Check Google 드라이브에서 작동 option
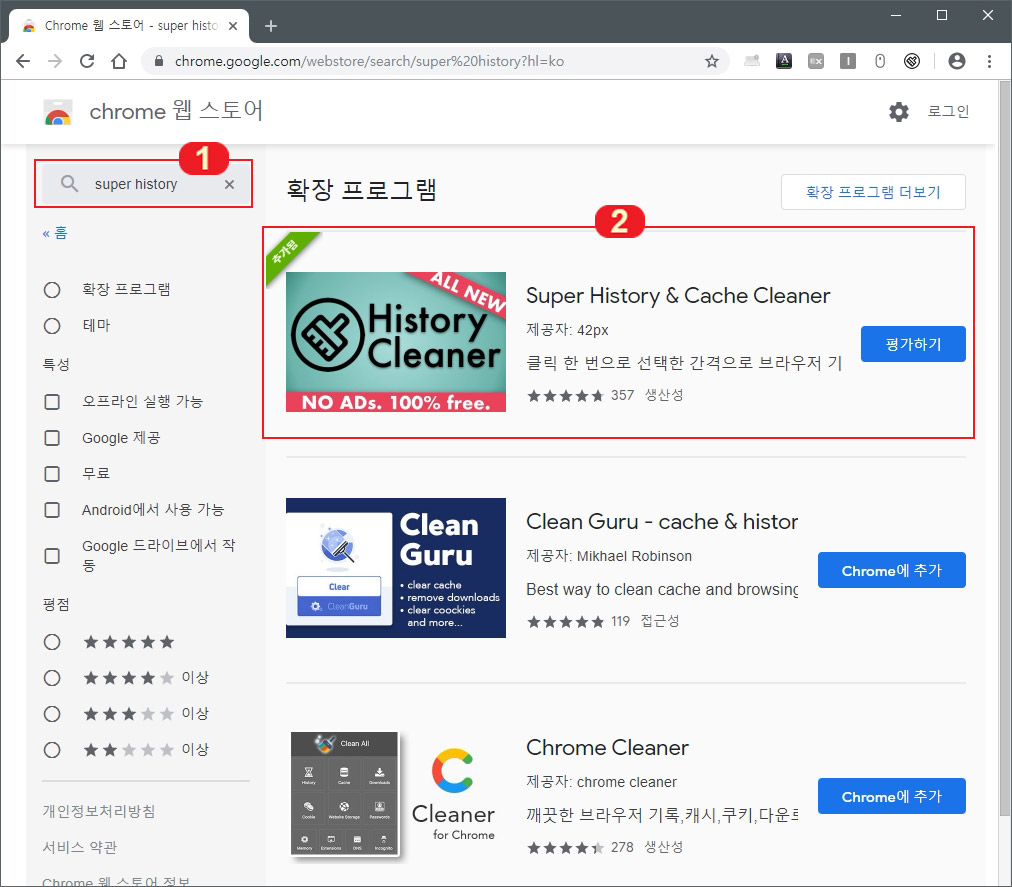The height and width of the screenshot is (887, 1012). coord(52,556)
